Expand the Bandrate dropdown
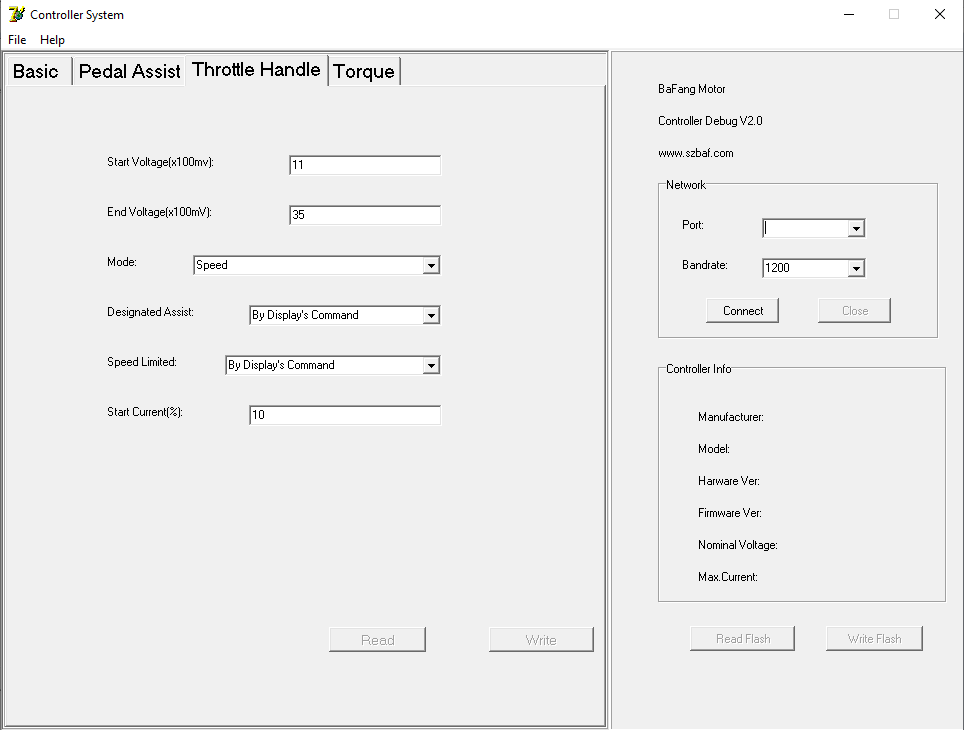The height and width of the screenshot is (730, 964). (855, 269)
